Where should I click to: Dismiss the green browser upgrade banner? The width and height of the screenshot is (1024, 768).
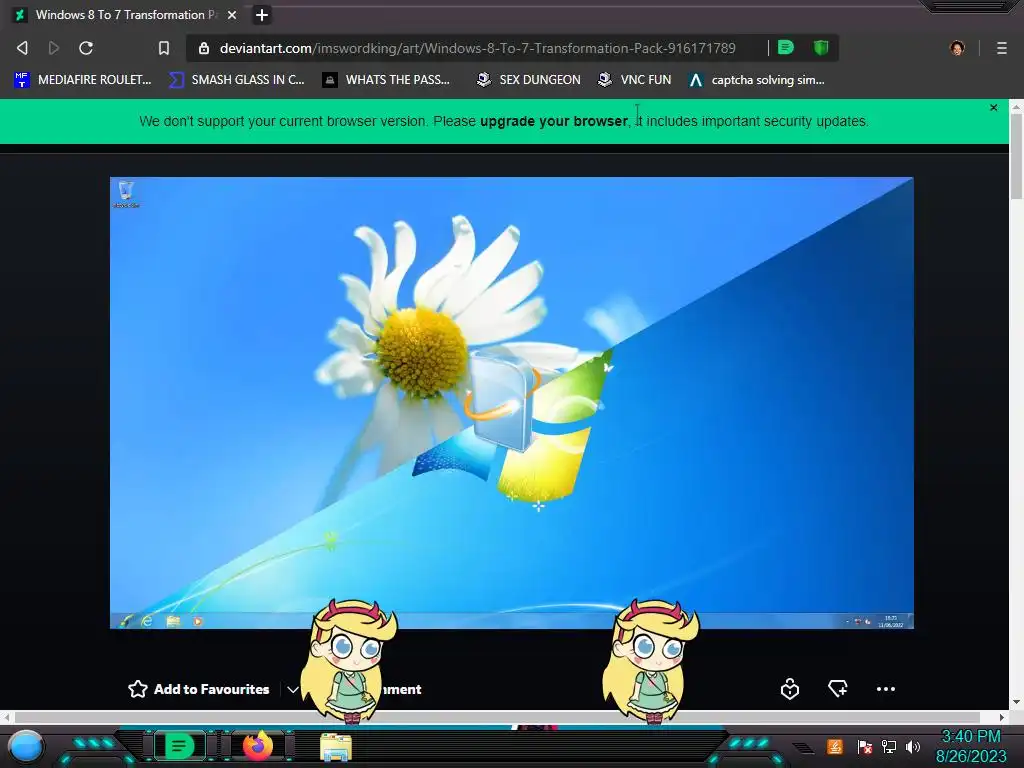[993, 108]
